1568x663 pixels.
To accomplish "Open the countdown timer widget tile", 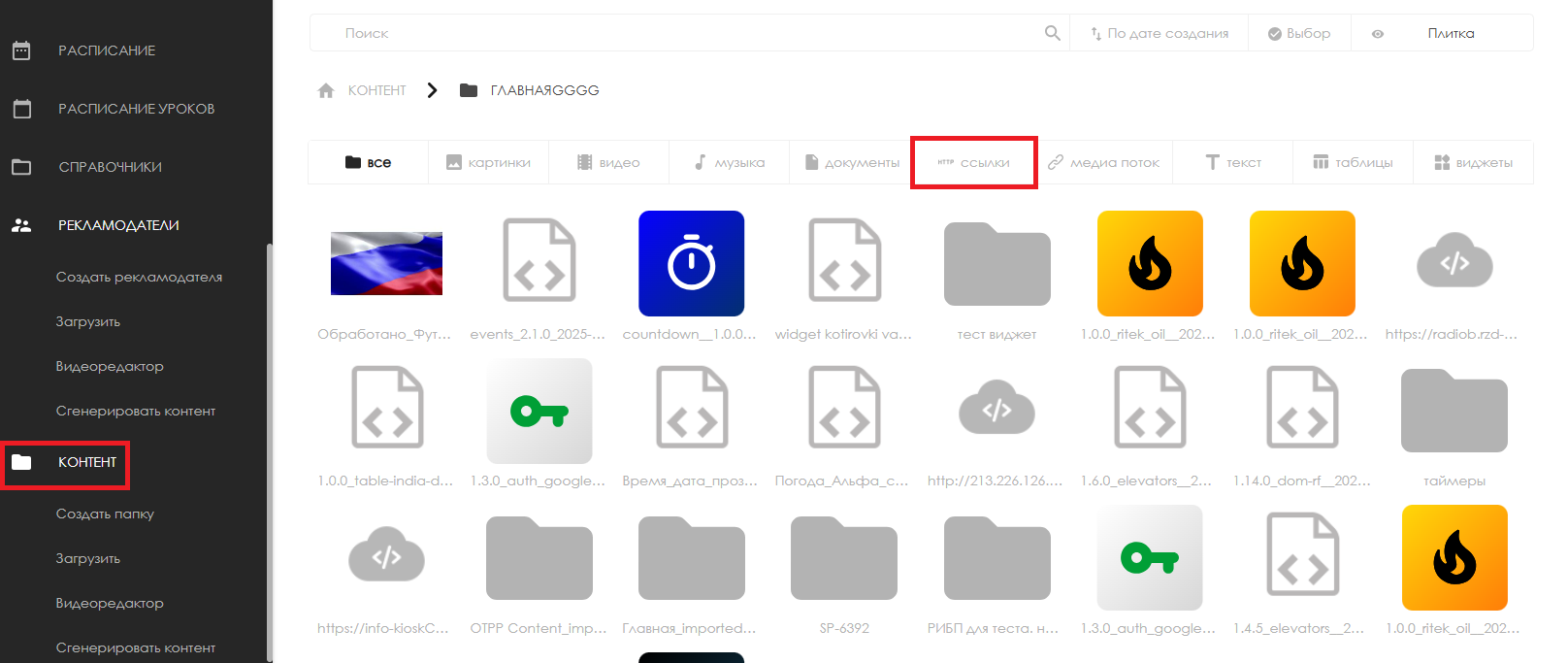I will click(691, 263).
